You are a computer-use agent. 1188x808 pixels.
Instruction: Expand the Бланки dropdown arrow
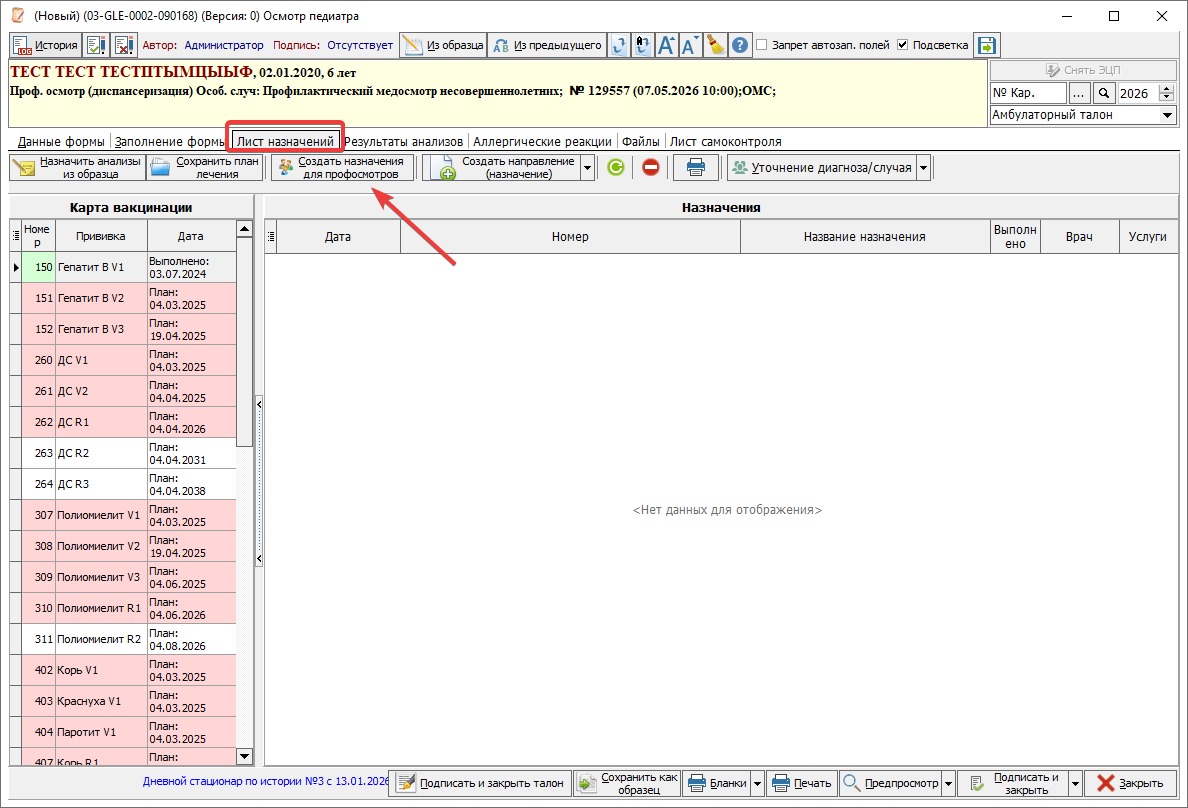click(758, 783)
